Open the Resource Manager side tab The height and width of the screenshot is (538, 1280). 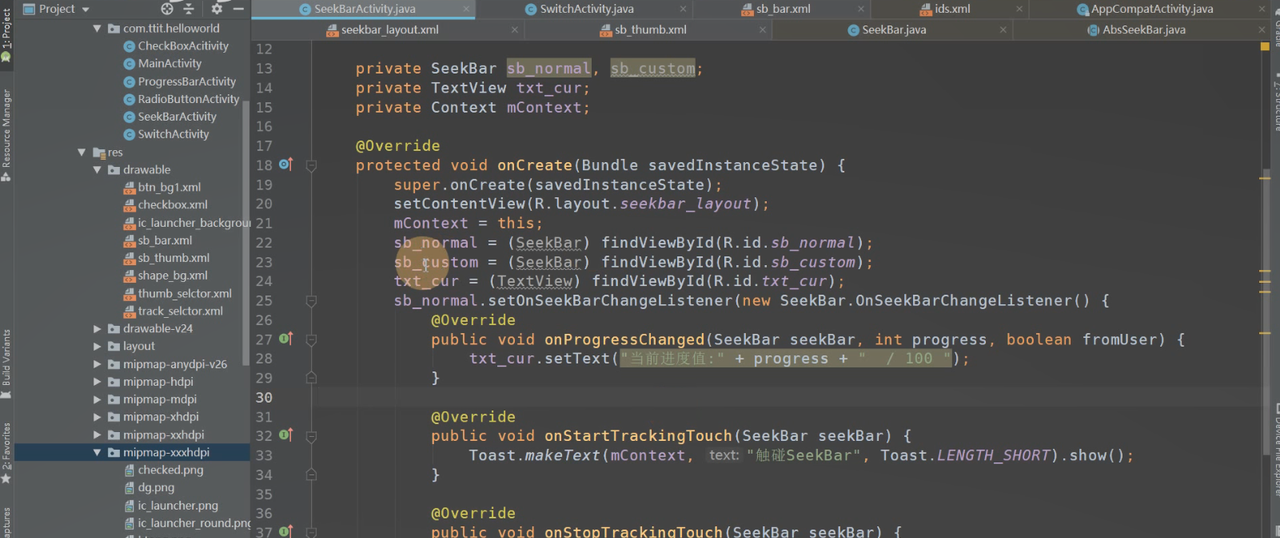click(x=6, y=135)
